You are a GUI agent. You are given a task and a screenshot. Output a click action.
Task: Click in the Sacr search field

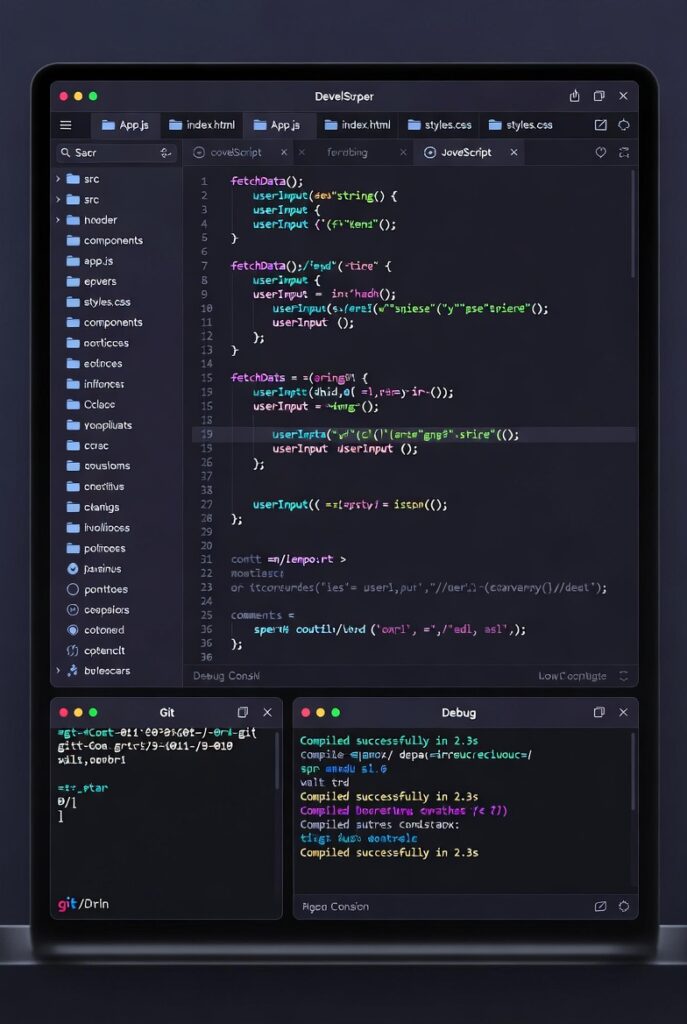pyautogui.click(x=116, y=153)
